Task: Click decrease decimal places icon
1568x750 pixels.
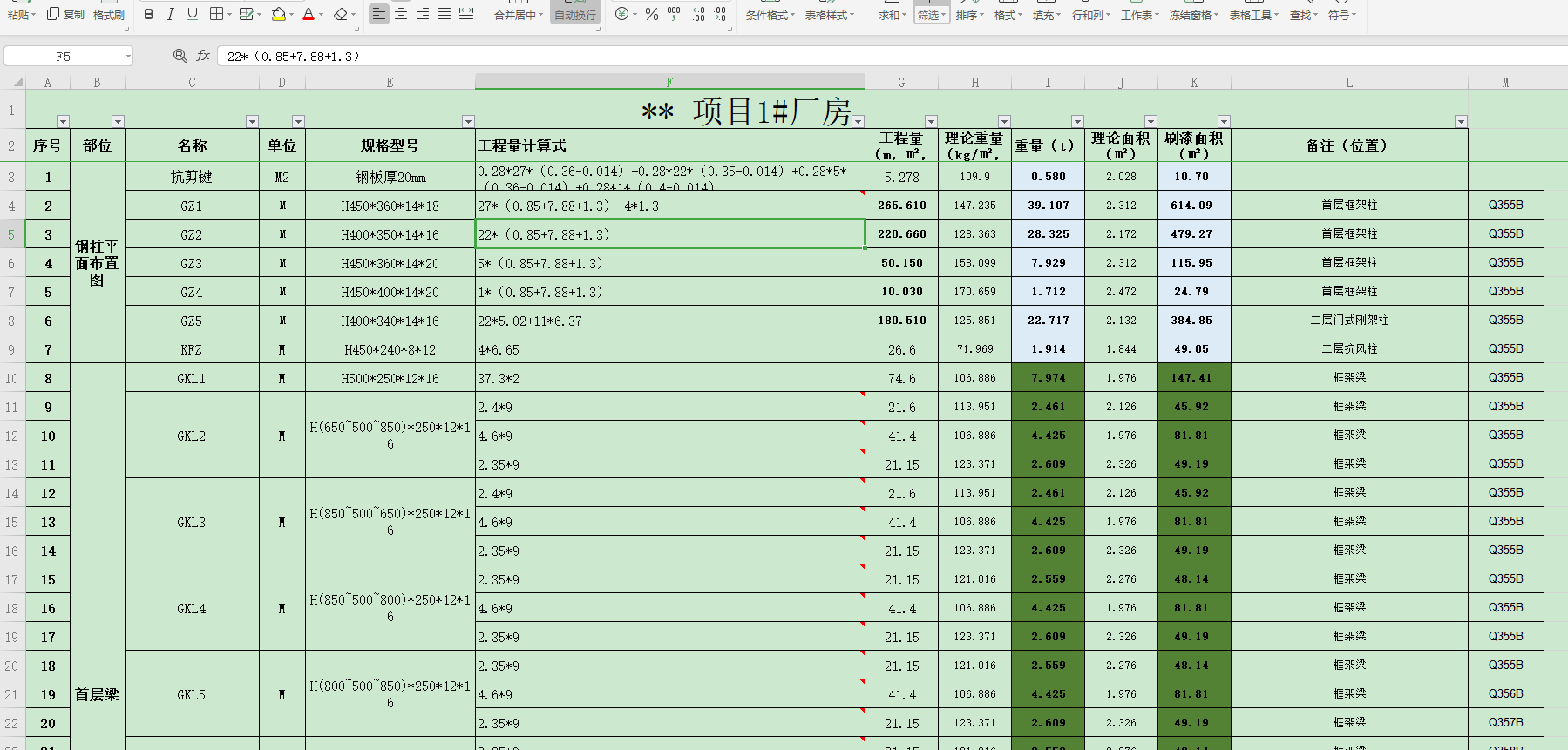Action: tap(720, 14)
